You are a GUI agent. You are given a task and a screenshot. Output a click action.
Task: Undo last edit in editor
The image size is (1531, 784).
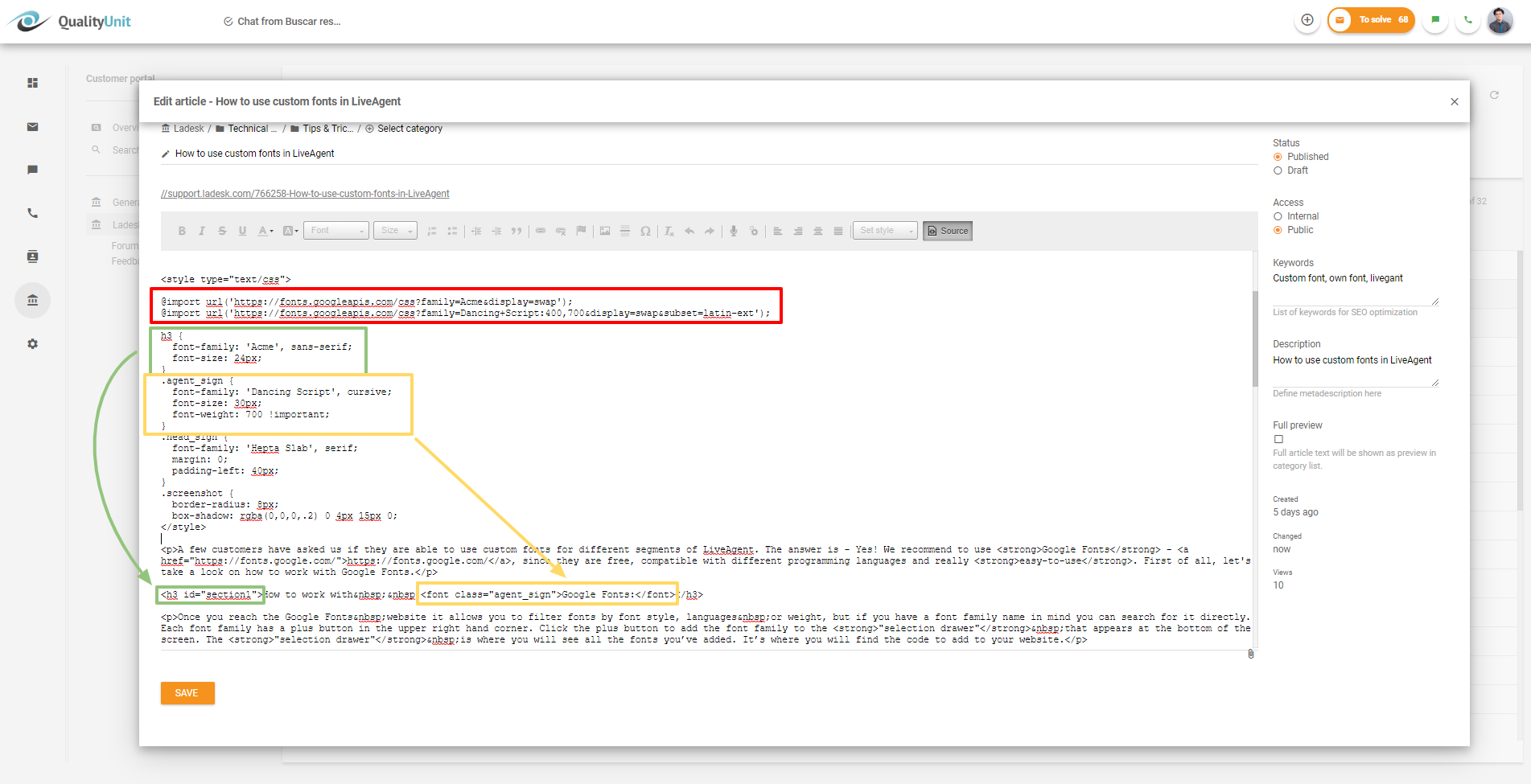click(x=689, y=231)
